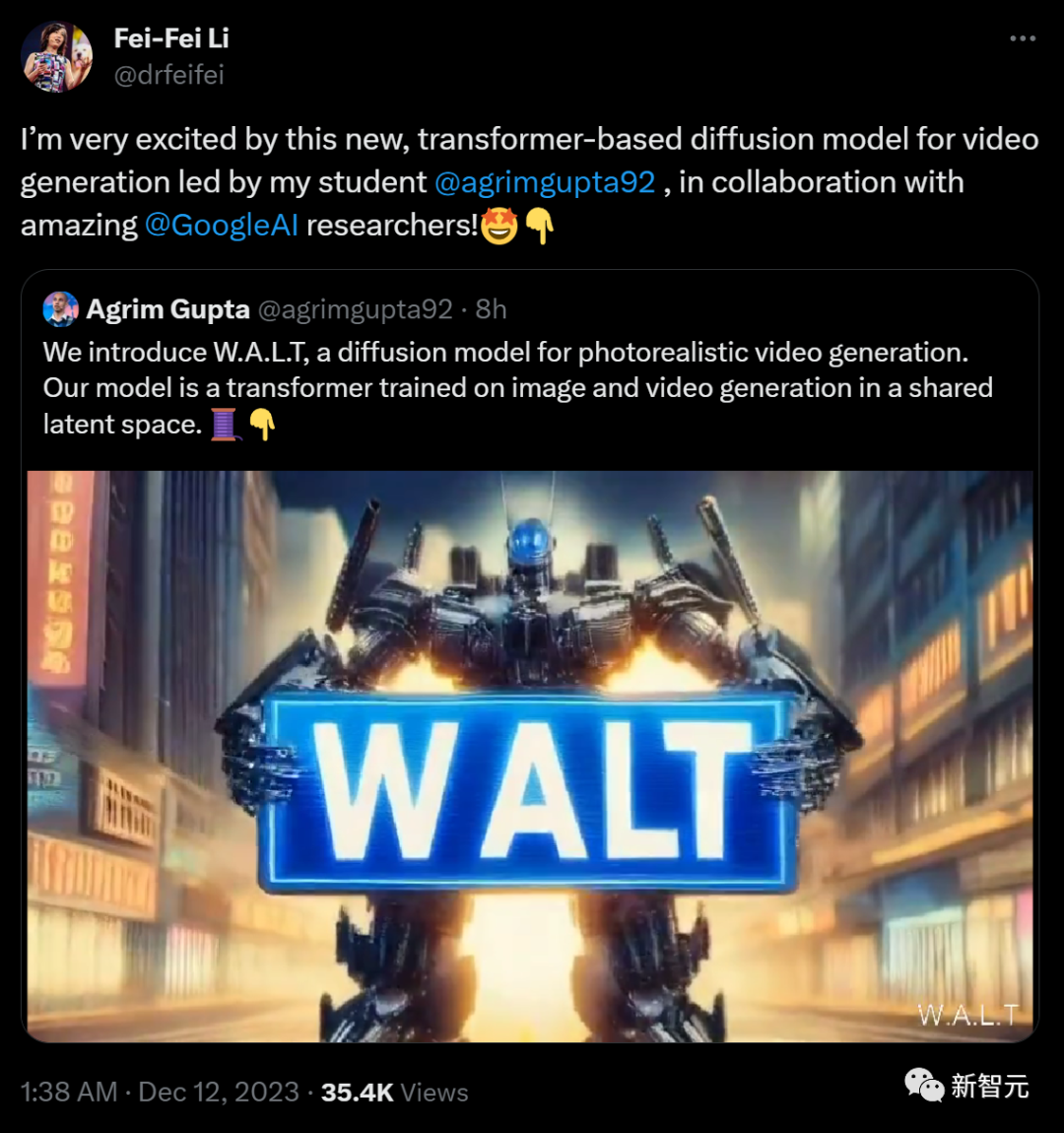Open Agrim Gupta's name in quoted tweet

point(167,309)
